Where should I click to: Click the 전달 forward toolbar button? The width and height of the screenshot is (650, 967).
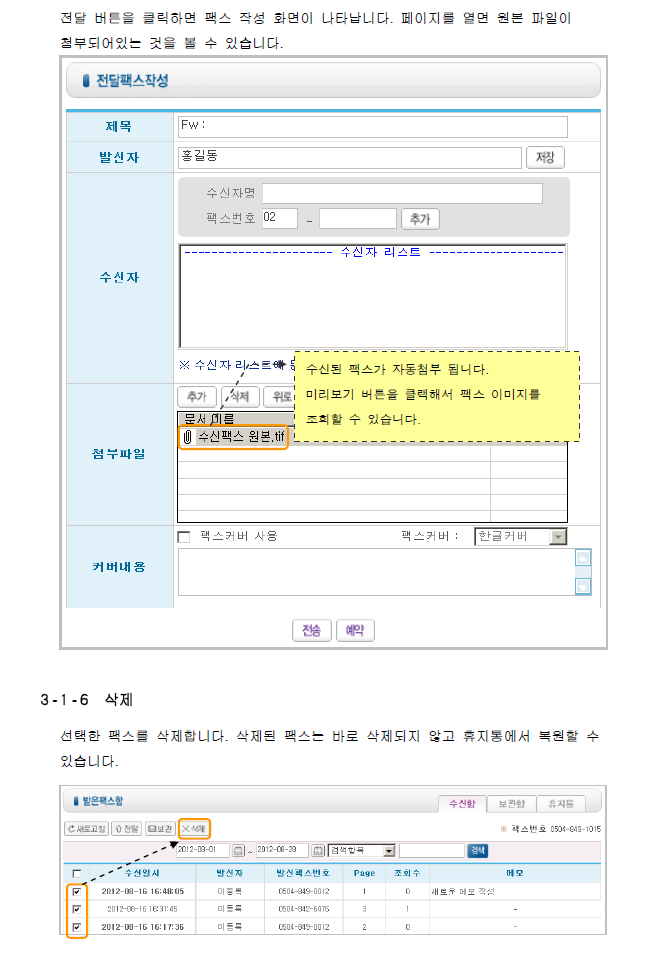tap(126, 828)
